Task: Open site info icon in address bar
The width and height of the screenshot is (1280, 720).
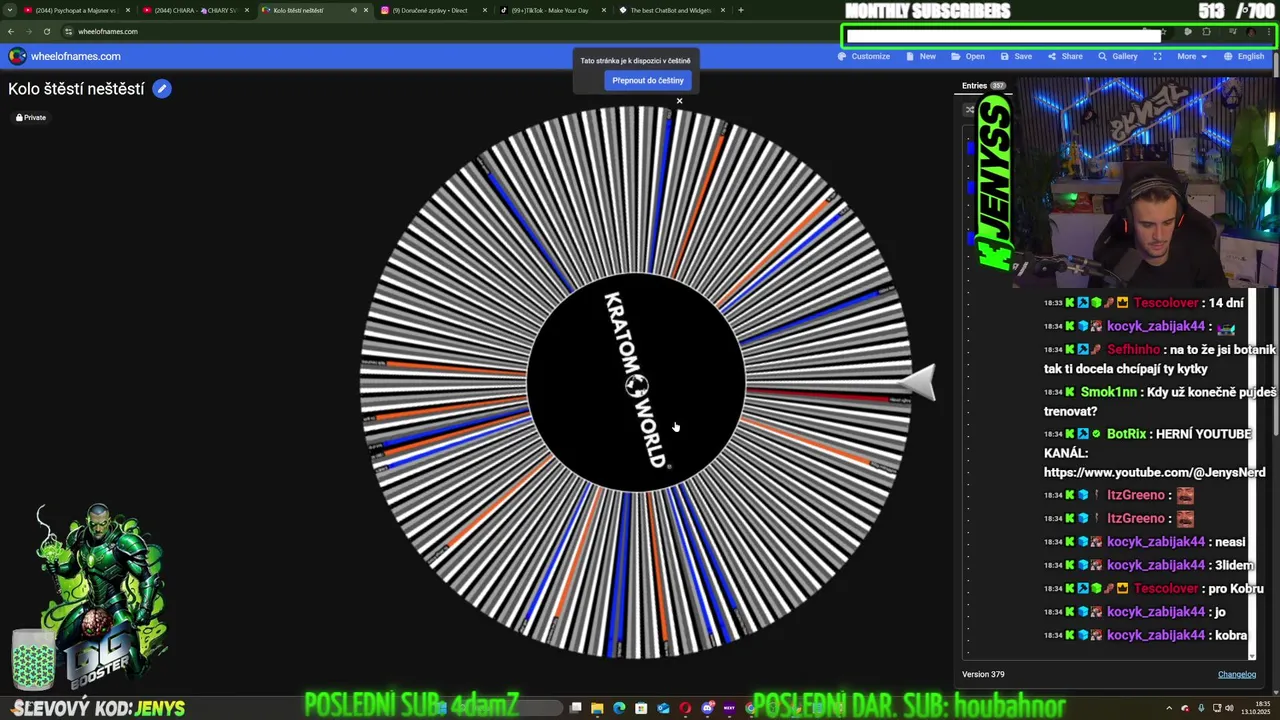Action: click(68, 31)
